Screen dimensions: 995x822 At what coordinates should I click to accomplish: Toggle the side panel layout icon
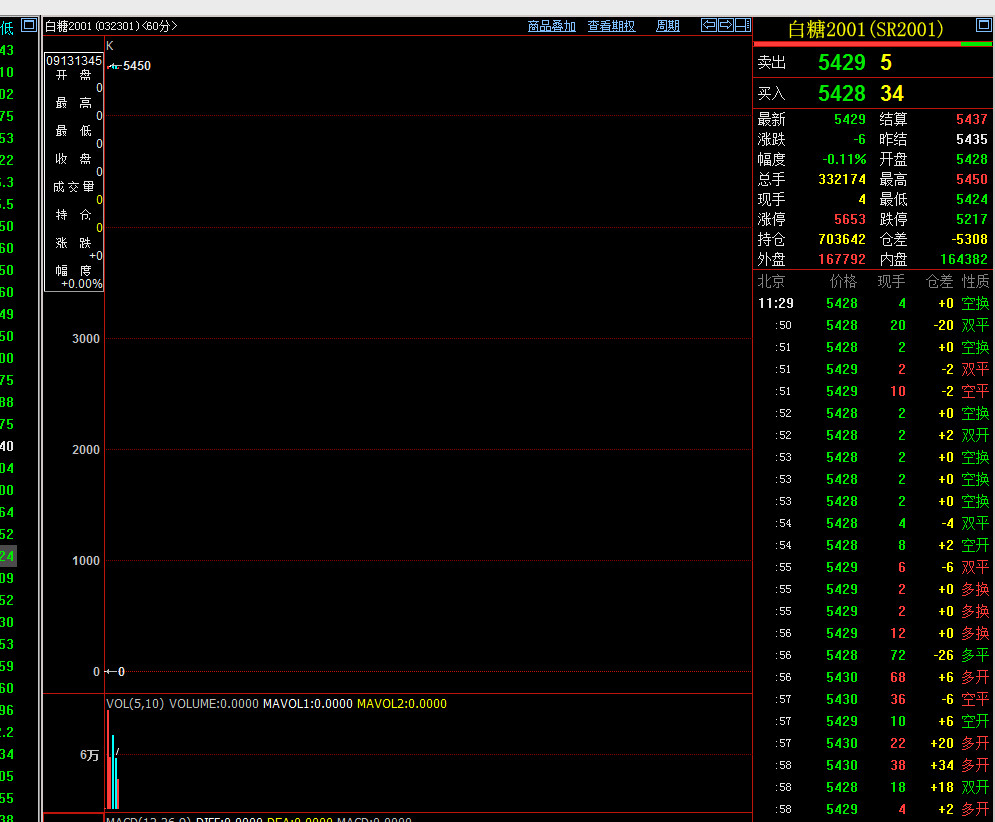[742, 26]
